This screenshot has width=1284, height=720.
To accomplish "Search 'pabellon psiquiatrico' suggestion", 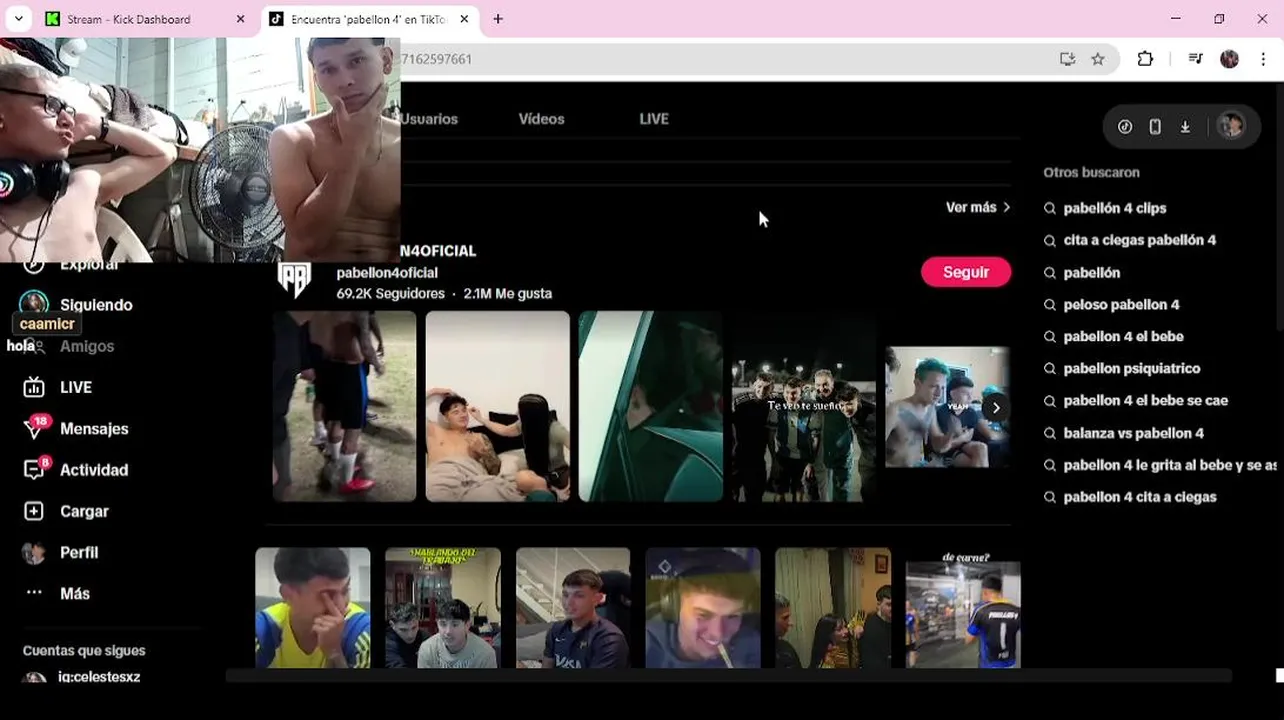I will [x=1132, y=368].
